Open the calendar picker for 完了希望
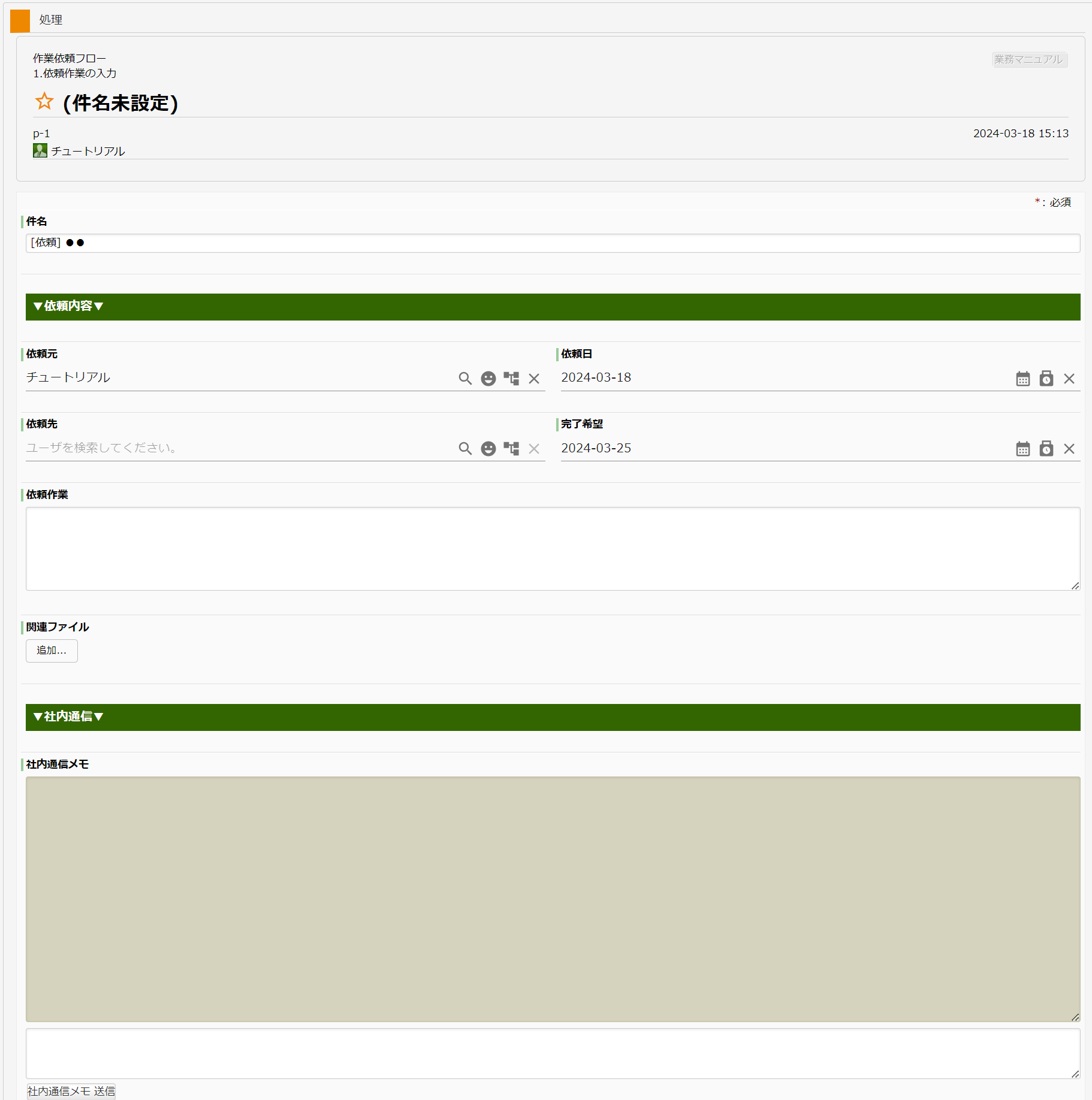 [1023, 448]
